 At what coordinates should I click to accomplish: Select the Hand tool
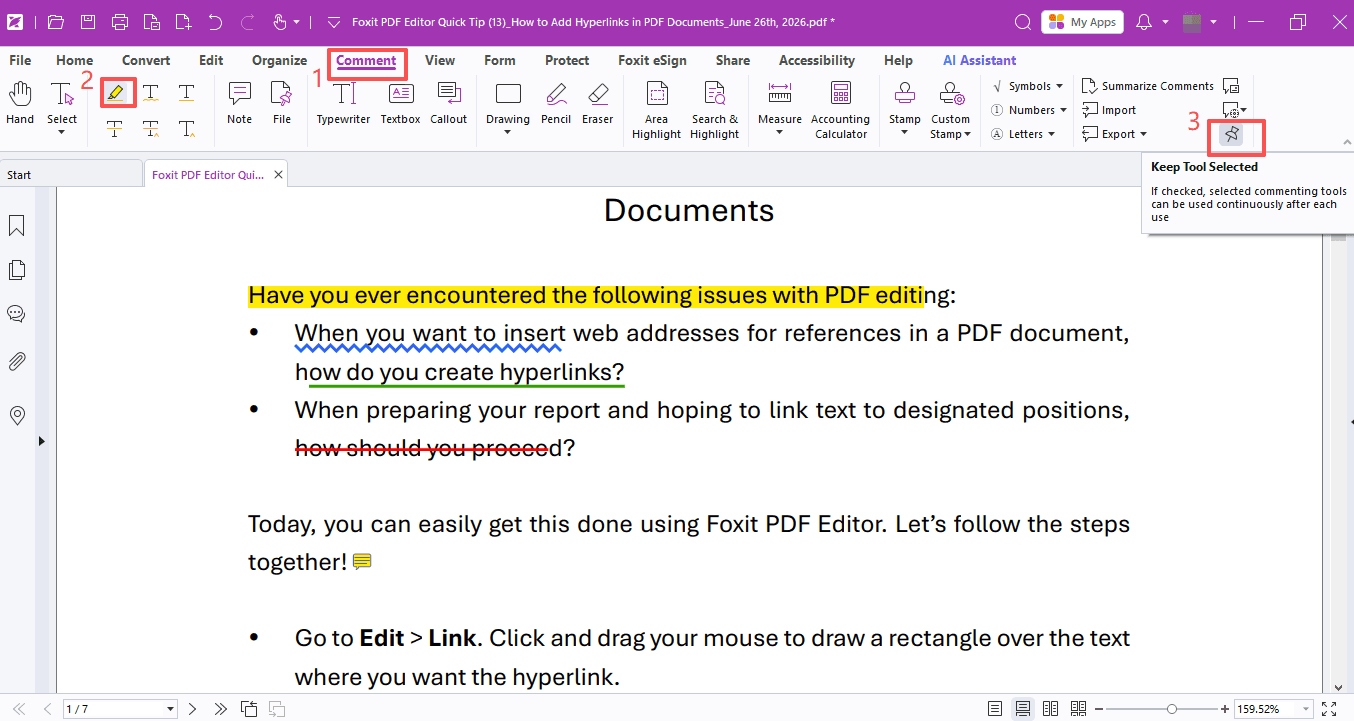20,104
